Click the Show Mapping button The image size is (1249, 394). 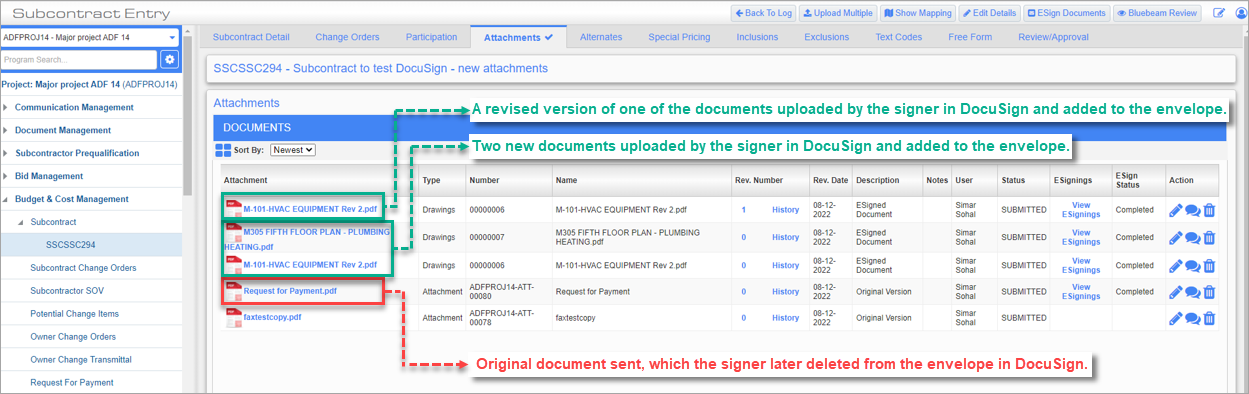pos(917,13)
